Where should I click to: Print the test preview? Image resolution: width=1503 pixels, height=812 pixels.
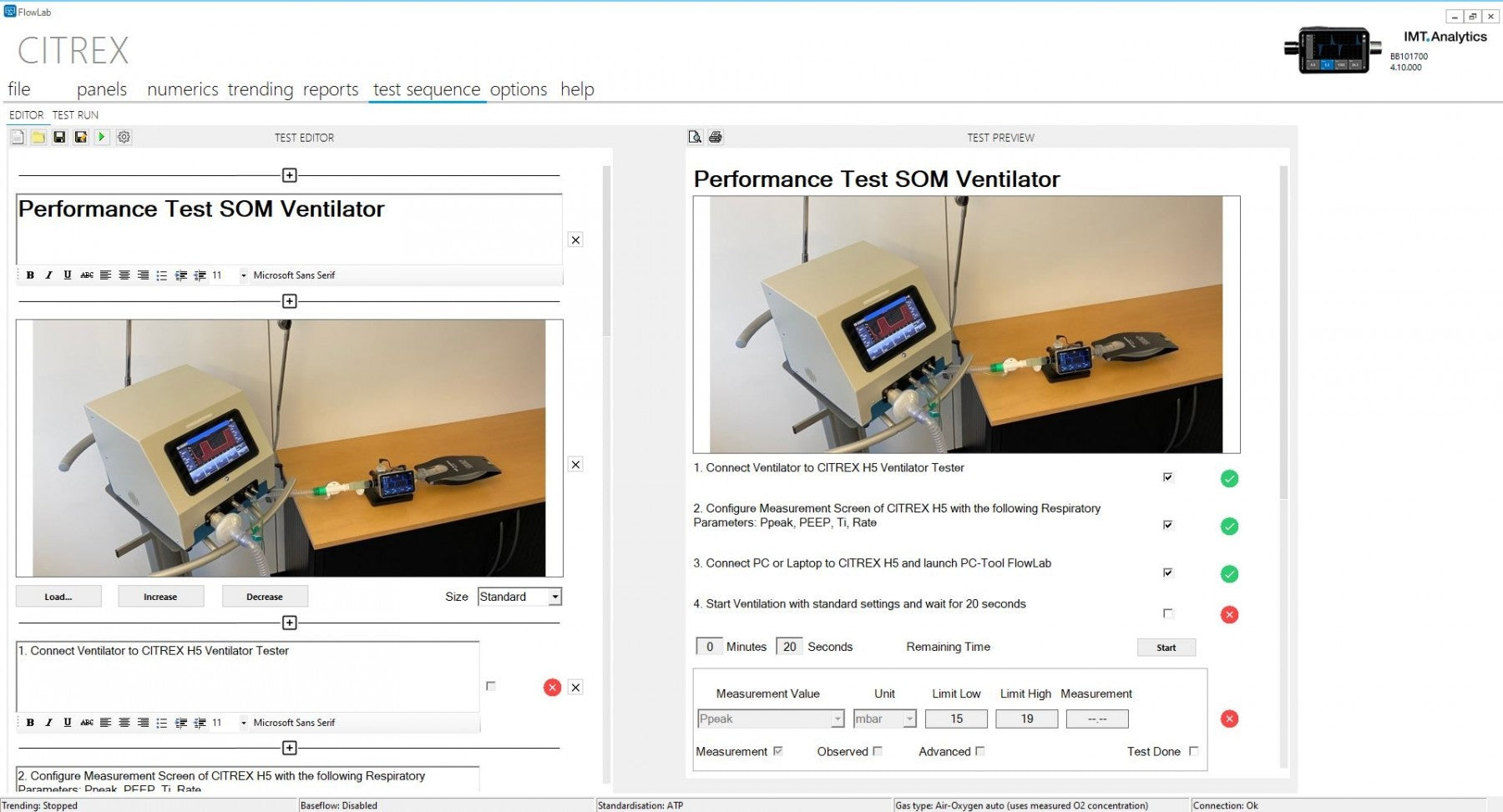click(x=715, y=137)
